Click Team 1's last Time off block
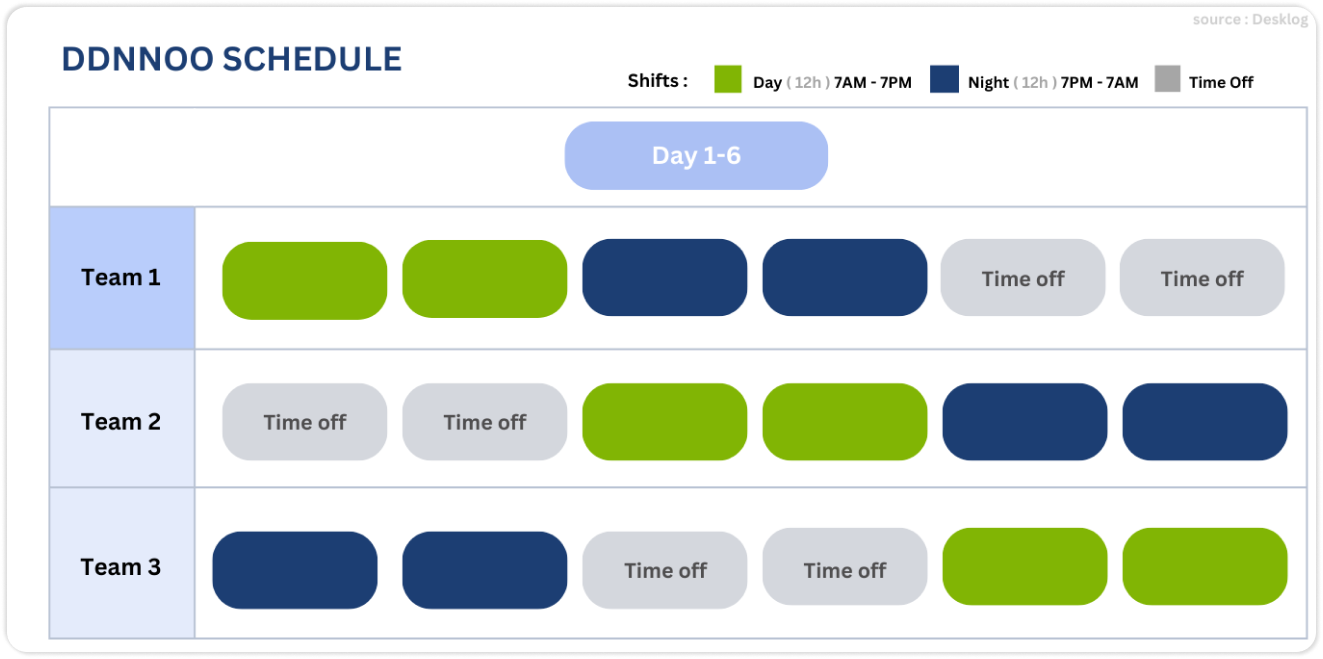The width and height of the screenshot is (1323, 659). tap(1202, 277)
